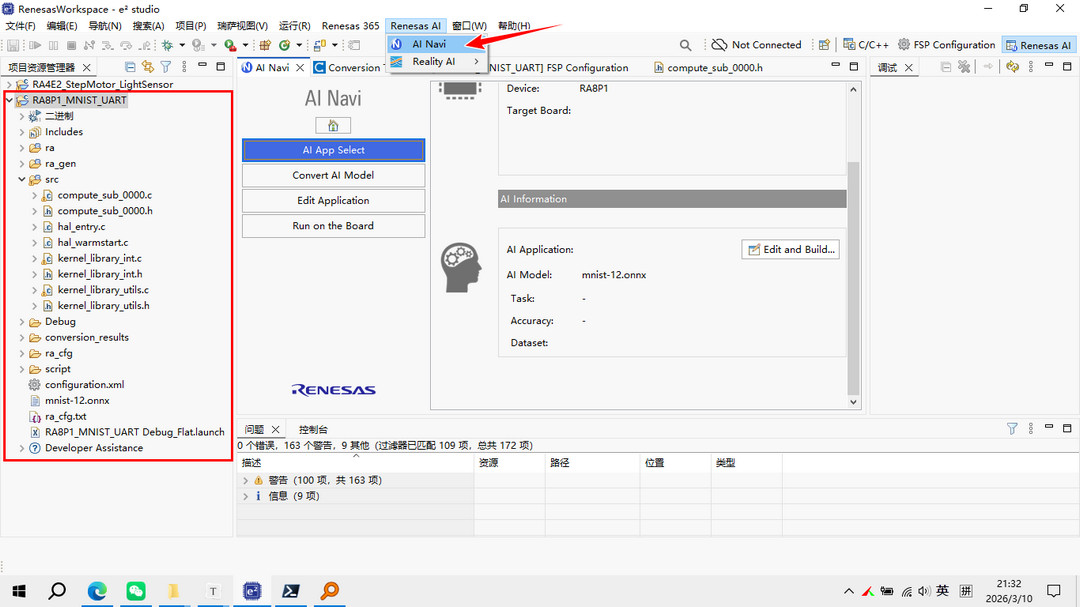Open the 文件(F) menu
1080x607 pixels.
coord(20,25)
